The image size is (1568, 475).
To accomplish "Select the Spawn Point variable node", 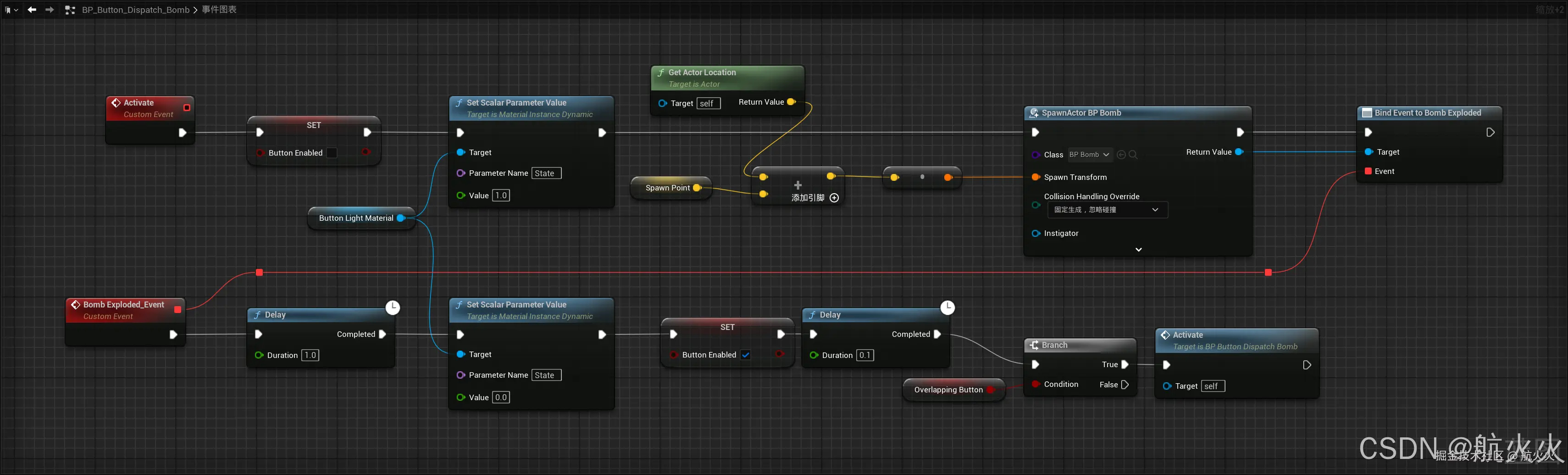I will tap(671, 188).
